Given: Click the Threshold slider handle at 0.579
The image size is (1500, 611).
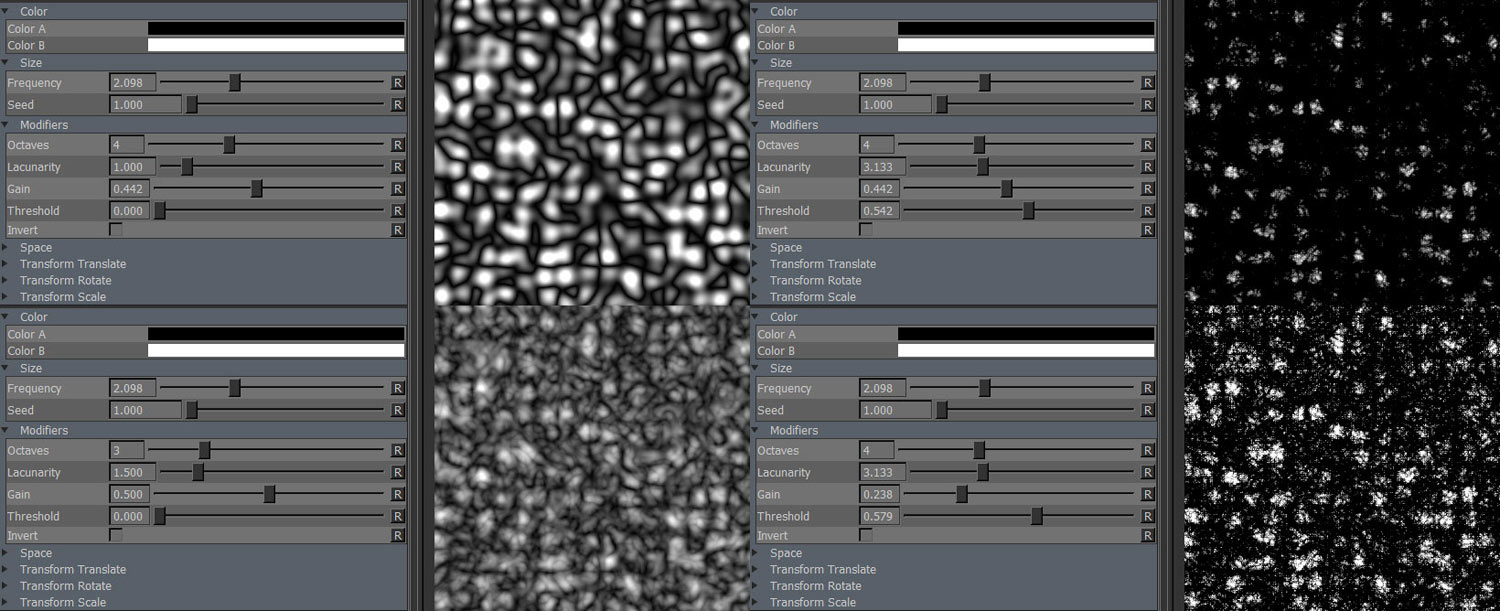Looking at the screenshot, I should click(x=1037, y=517).
